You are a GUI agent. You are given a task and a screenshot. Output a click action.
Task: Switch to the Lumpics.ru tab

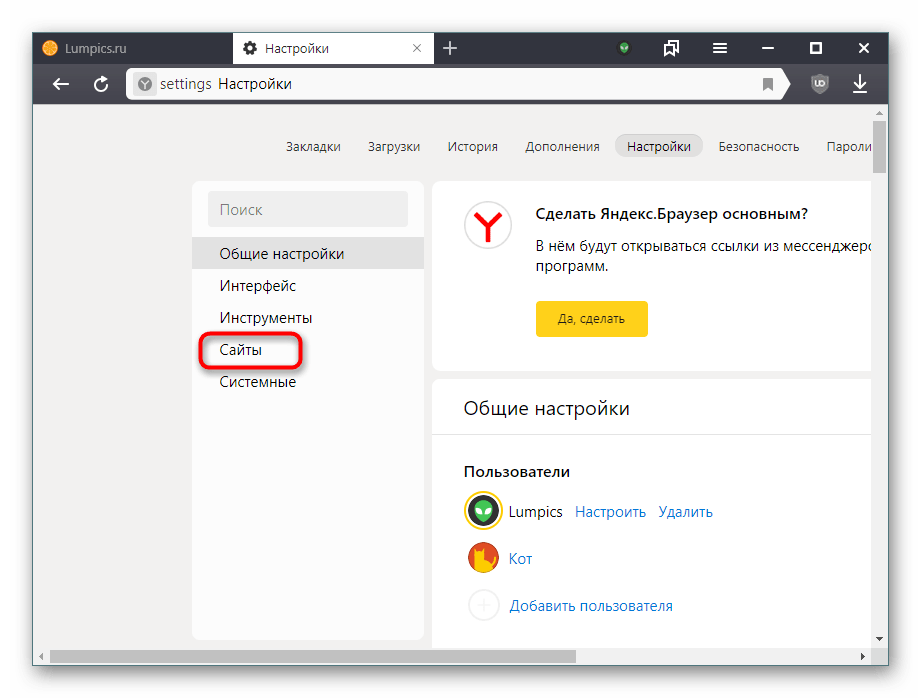coord(134,48)
